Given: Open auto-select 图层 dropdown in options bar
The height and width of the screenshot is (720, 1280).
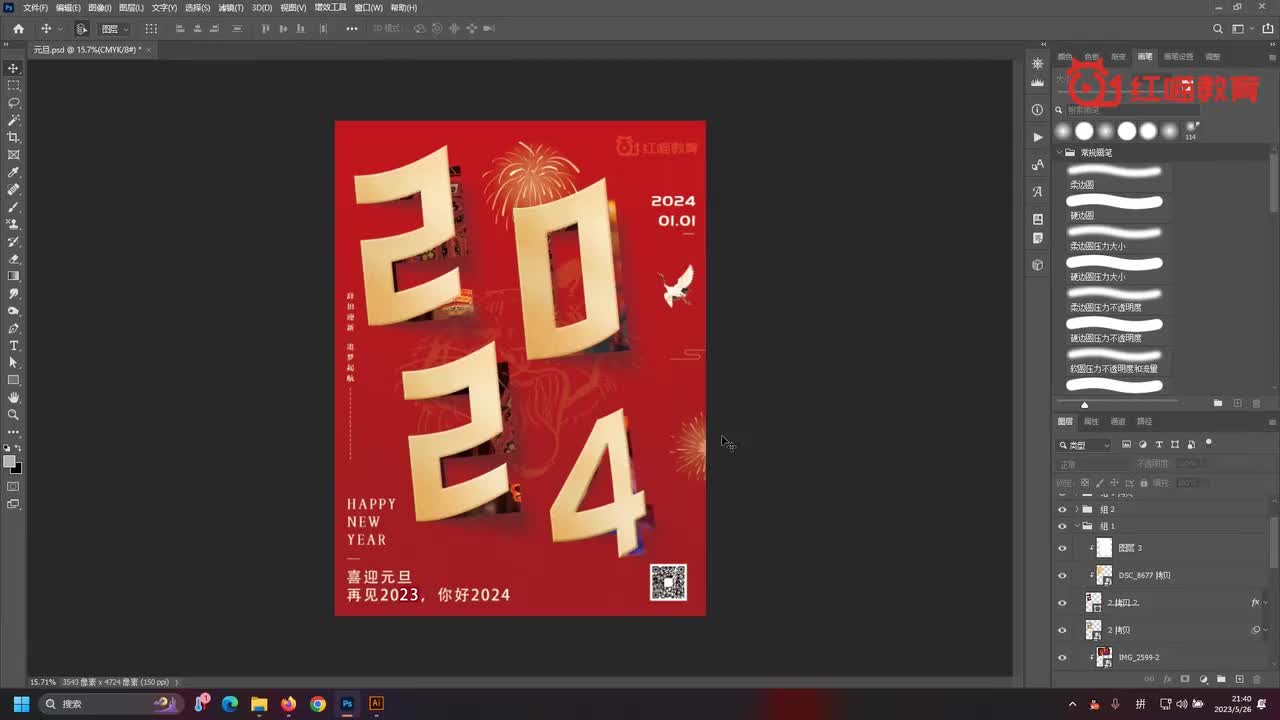Looking at the screenshot, I should (115, 29).
